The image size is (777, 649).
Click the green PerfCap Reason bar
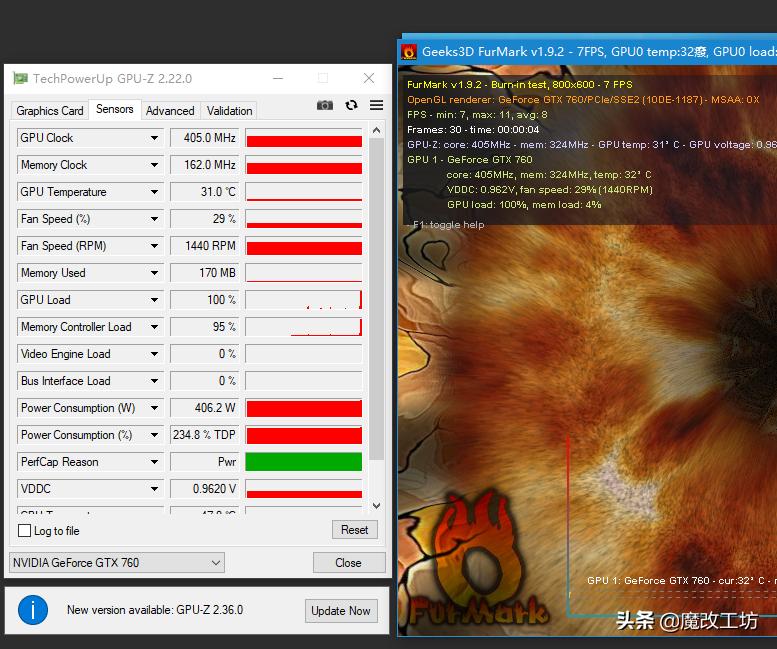tap(304, 462)
